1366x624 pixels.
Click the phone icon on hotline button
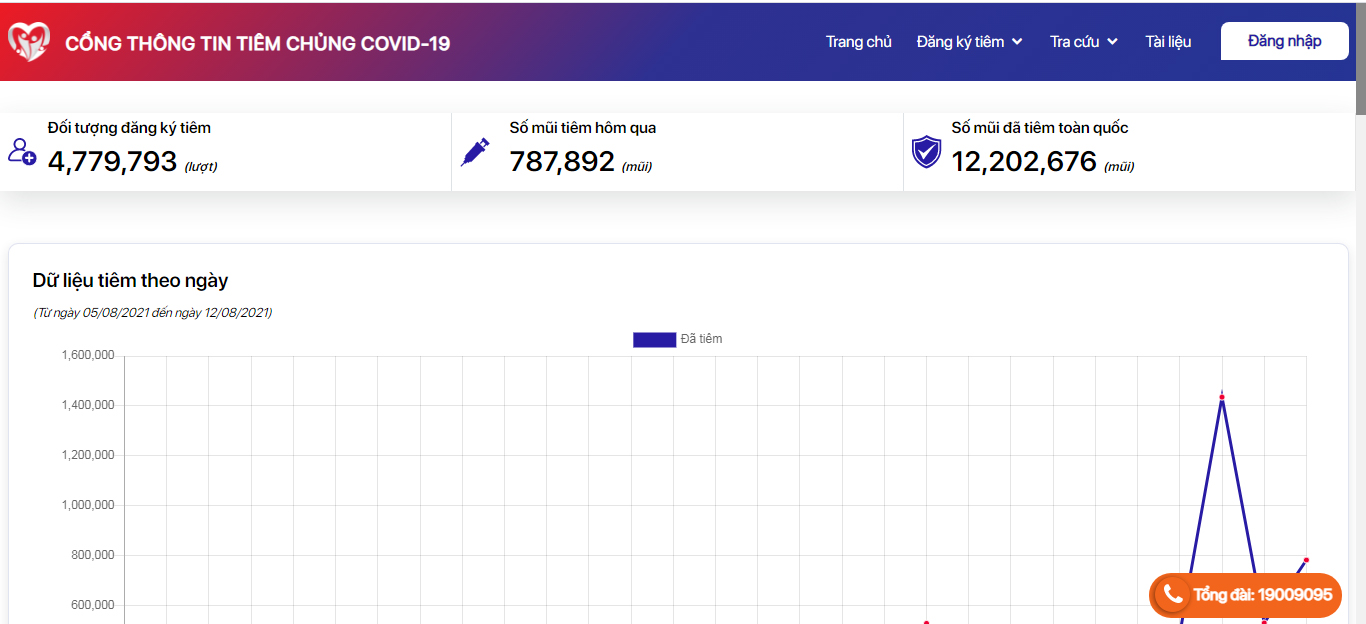pos(1172,595)
